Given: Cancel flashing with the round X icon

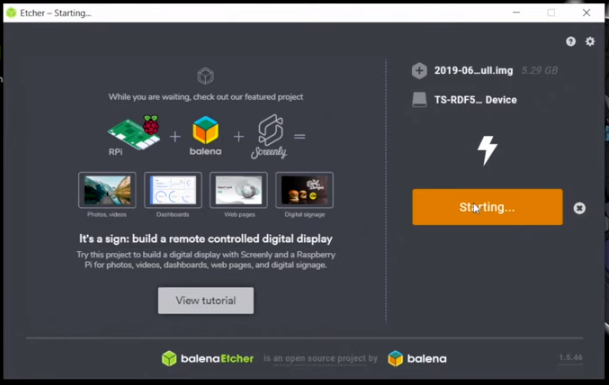Looking at the screenshot, I should (x=579, y=208).
